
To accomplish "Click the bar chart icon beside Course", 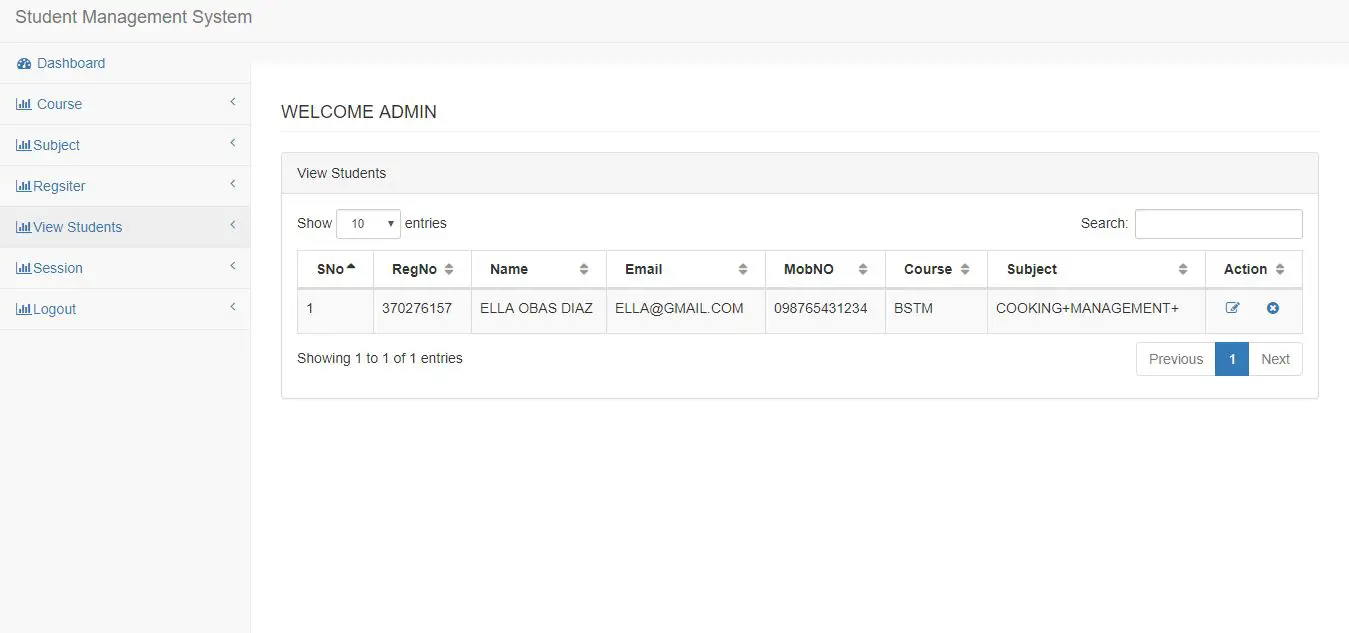I will pyautogui.click(x=24, y=105).
